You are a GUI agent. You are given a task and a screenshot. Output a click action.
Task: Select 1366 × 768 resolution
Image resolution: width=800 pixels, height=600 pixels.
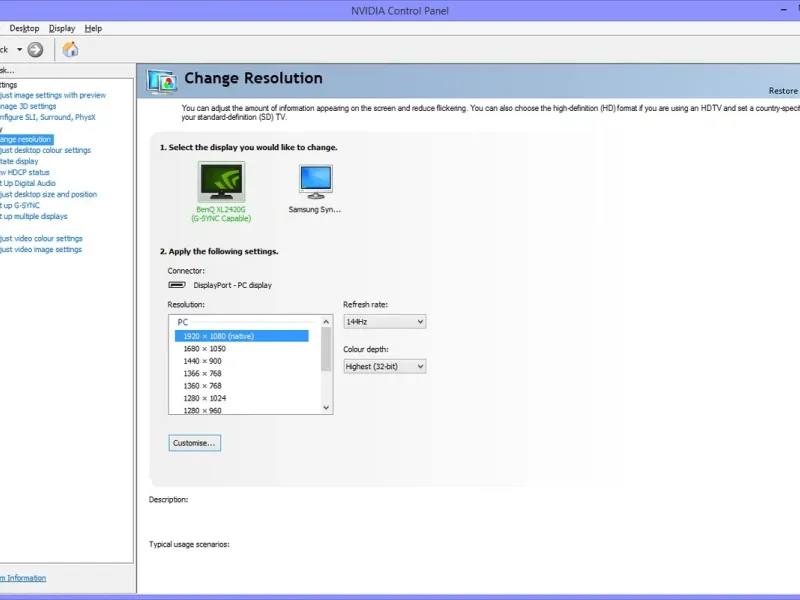[x=203, y=373]
